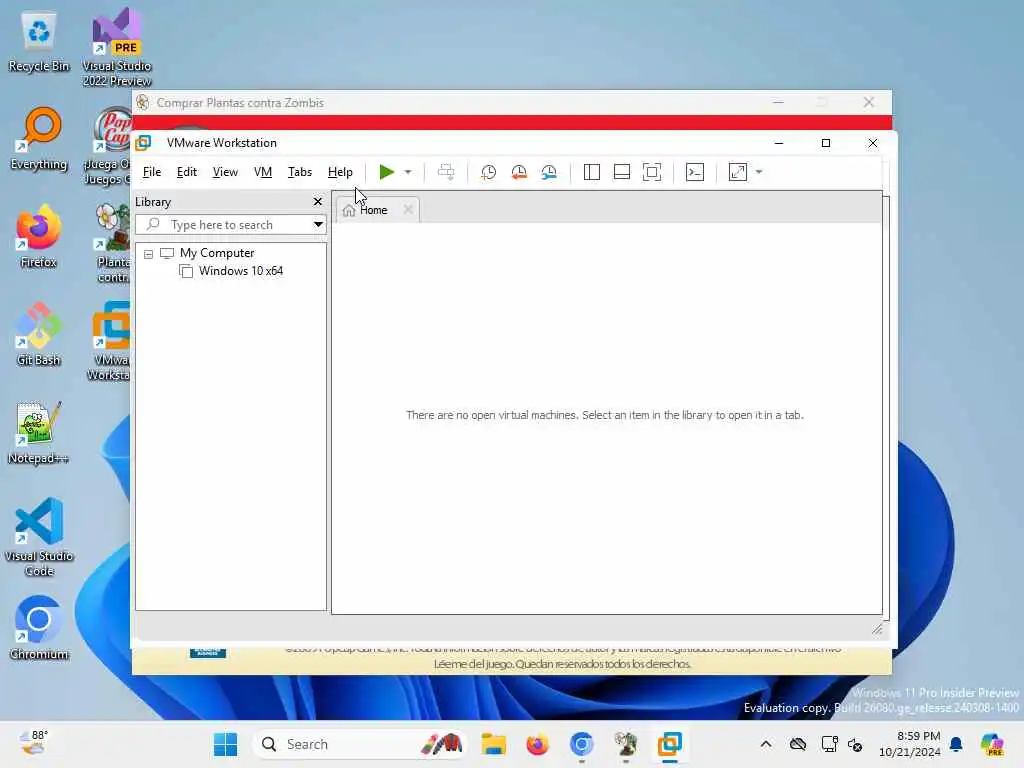Click the stretch guest display icon
The width and height of the screenshot is (1024, 768).
tap(738, 172)
